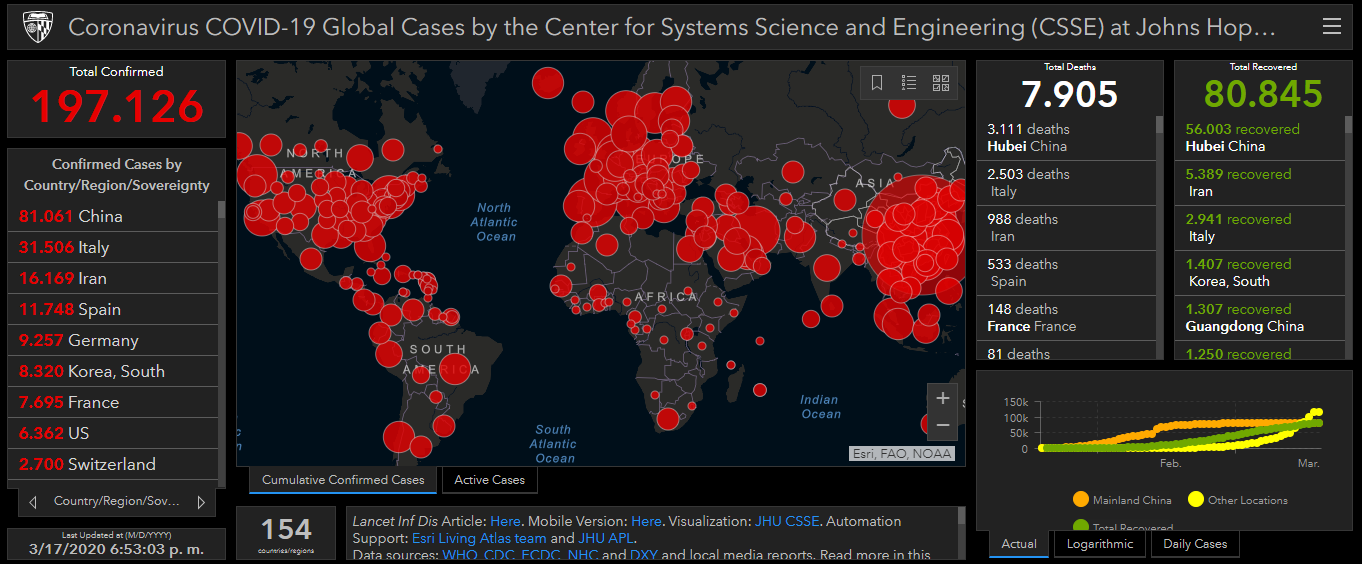Select 11.748 Spain in country list
The image size is (1362, 564).
coord(113,309)
